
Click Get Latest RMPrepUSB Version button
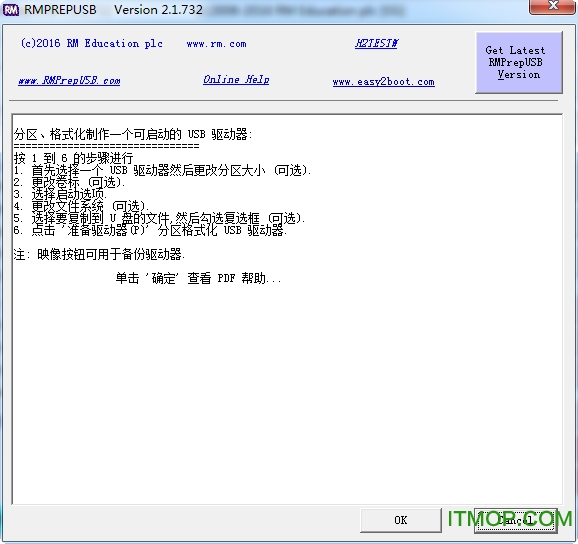click(x=519, y=62)
